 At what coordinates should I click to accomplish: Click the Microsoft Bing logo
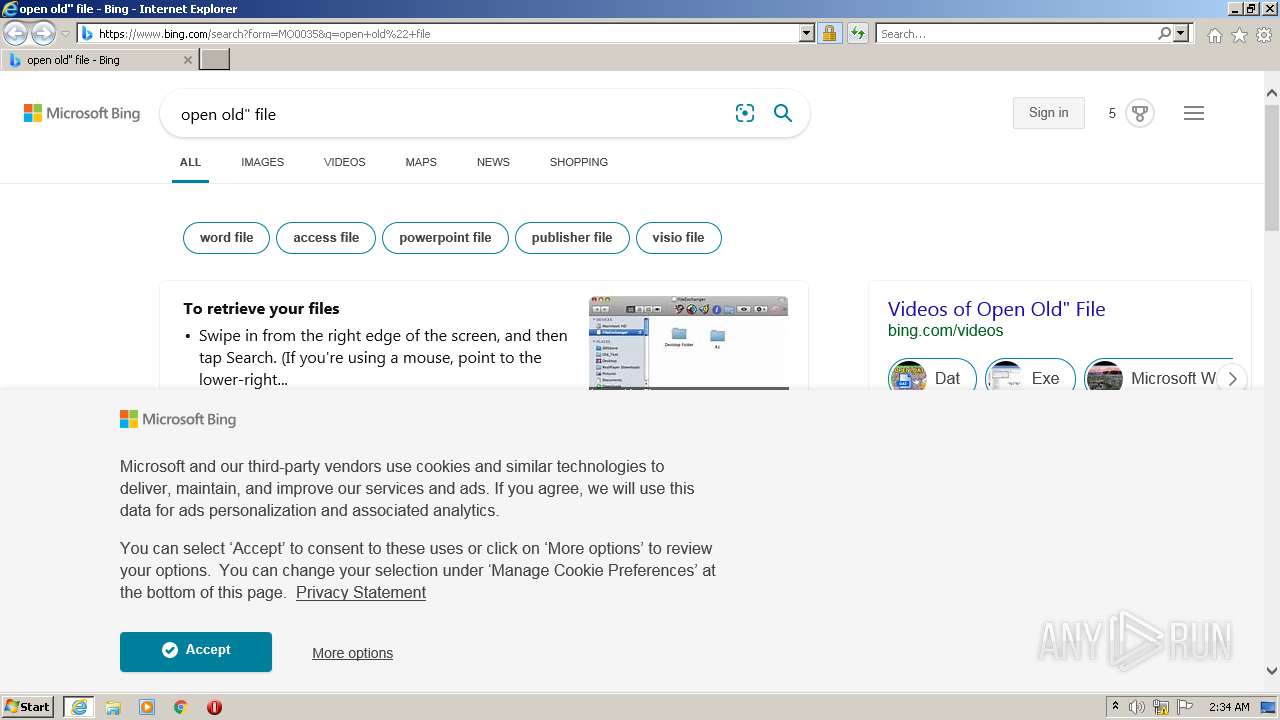point(82,113)
